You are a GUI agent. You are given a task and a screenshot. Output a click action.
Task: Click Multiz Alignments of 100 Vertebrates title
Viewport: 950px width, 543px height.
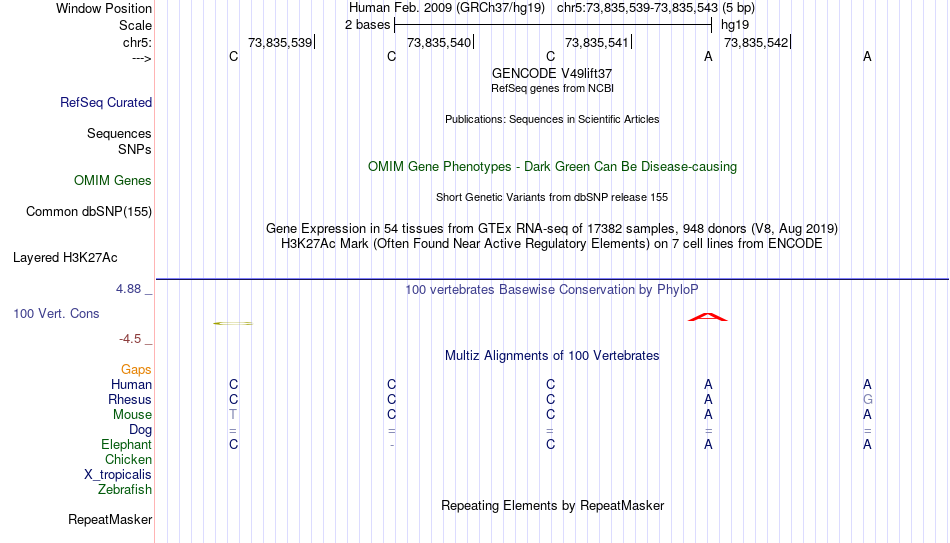coord(552,356)
